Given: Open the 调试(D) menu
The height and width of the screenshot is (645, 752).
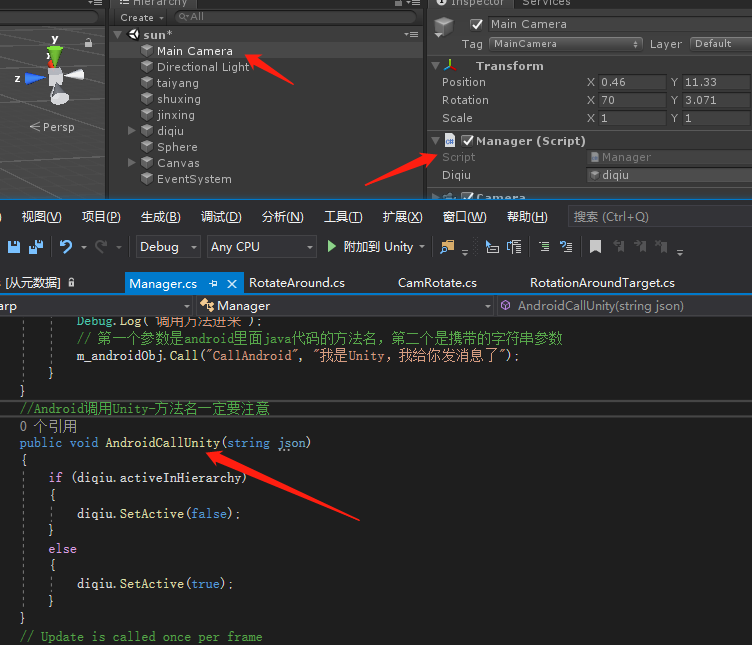Looking at the screenshot, I should click(220, 217).
